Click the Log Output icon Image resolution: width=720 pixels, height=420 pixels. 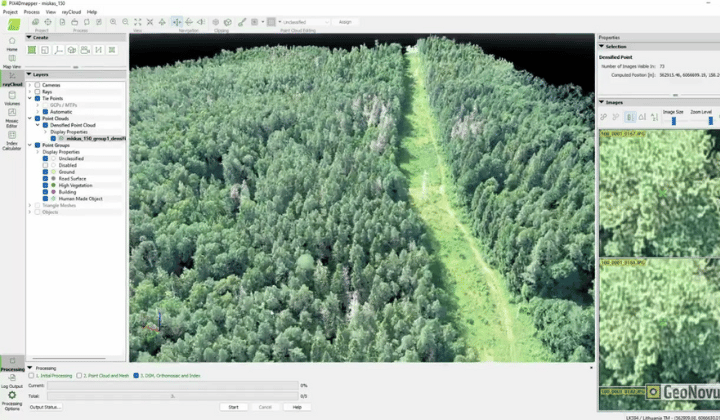[12, 377]
